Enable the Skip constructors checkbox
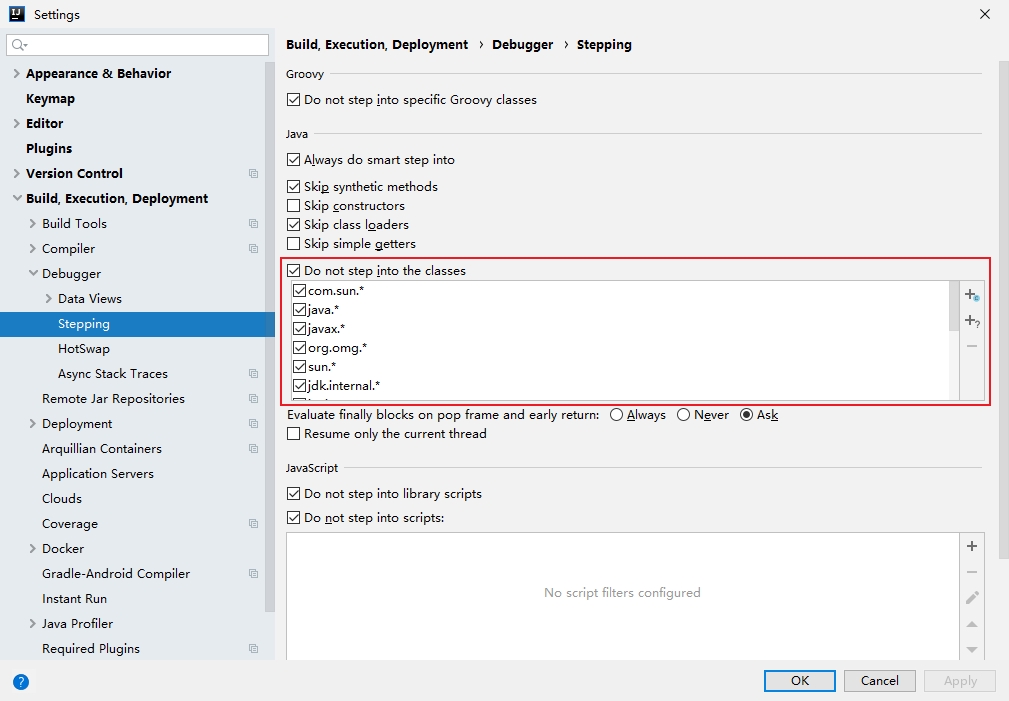This screenshot has width=1009, height=701. click(x=294, y=206)
